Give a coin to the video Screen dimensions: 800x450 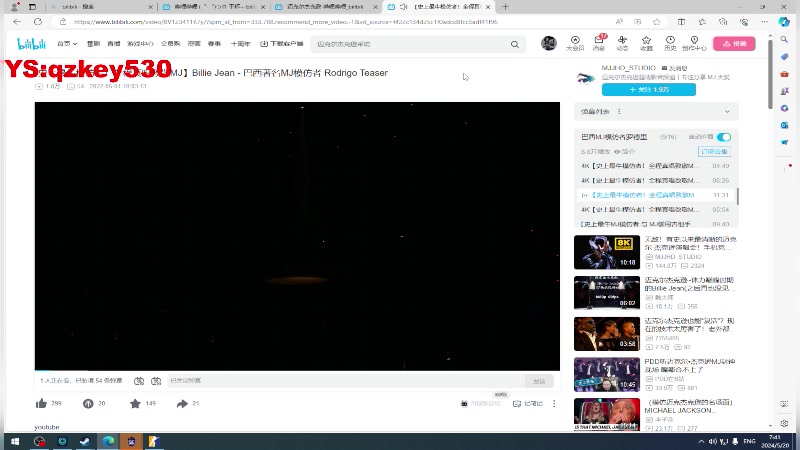(x=88, y=404)
